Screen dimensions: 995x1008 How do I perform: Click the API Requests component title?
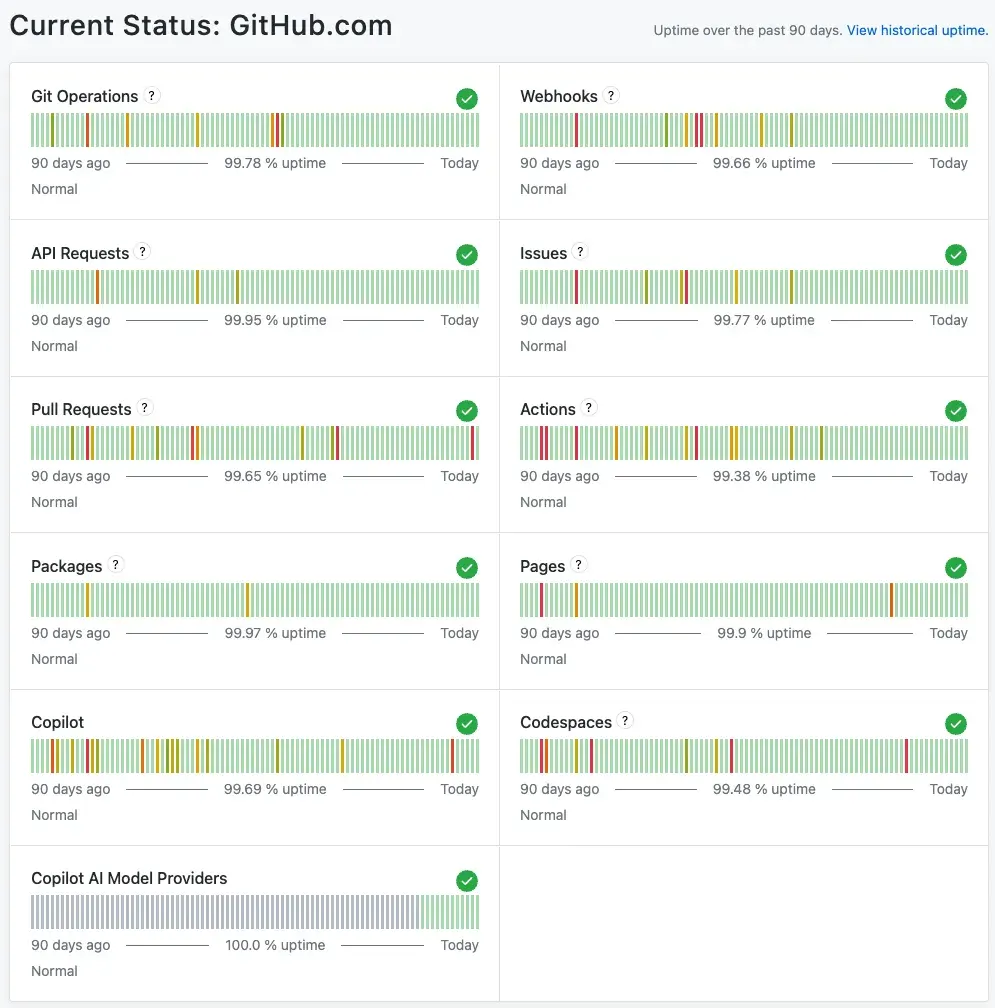coord(80,253)
